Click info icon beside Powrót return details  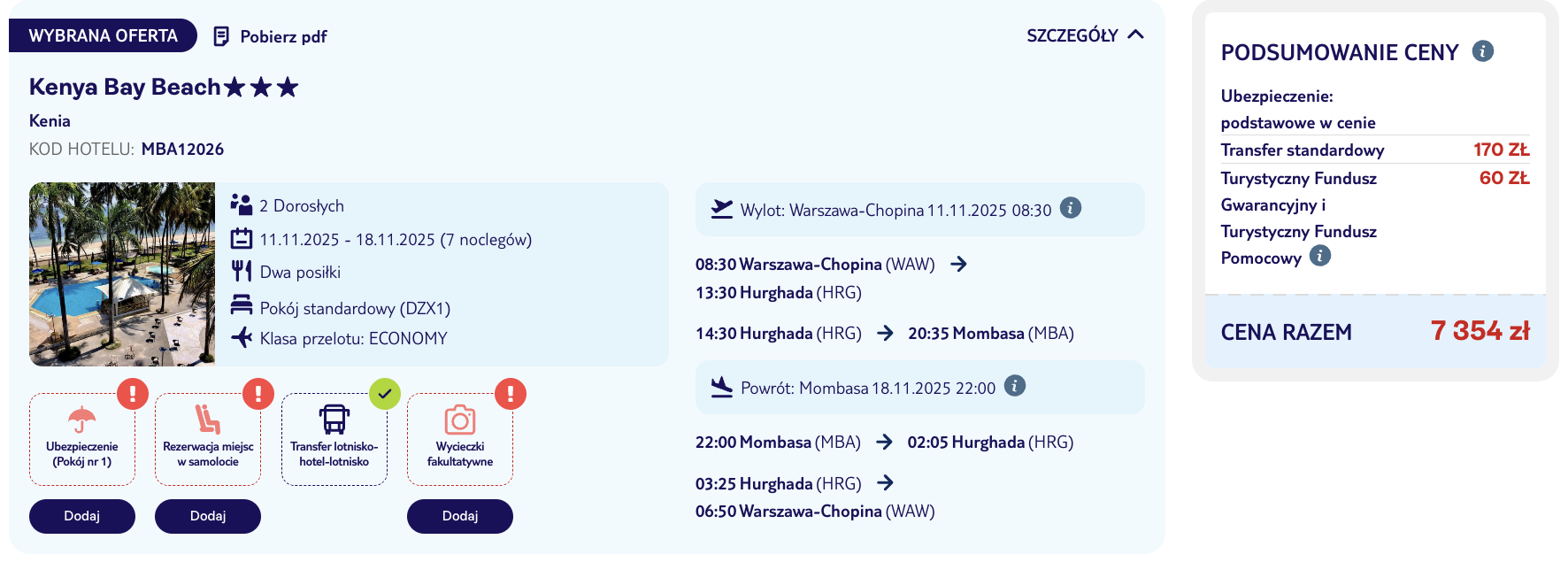tap(1015, 386)
